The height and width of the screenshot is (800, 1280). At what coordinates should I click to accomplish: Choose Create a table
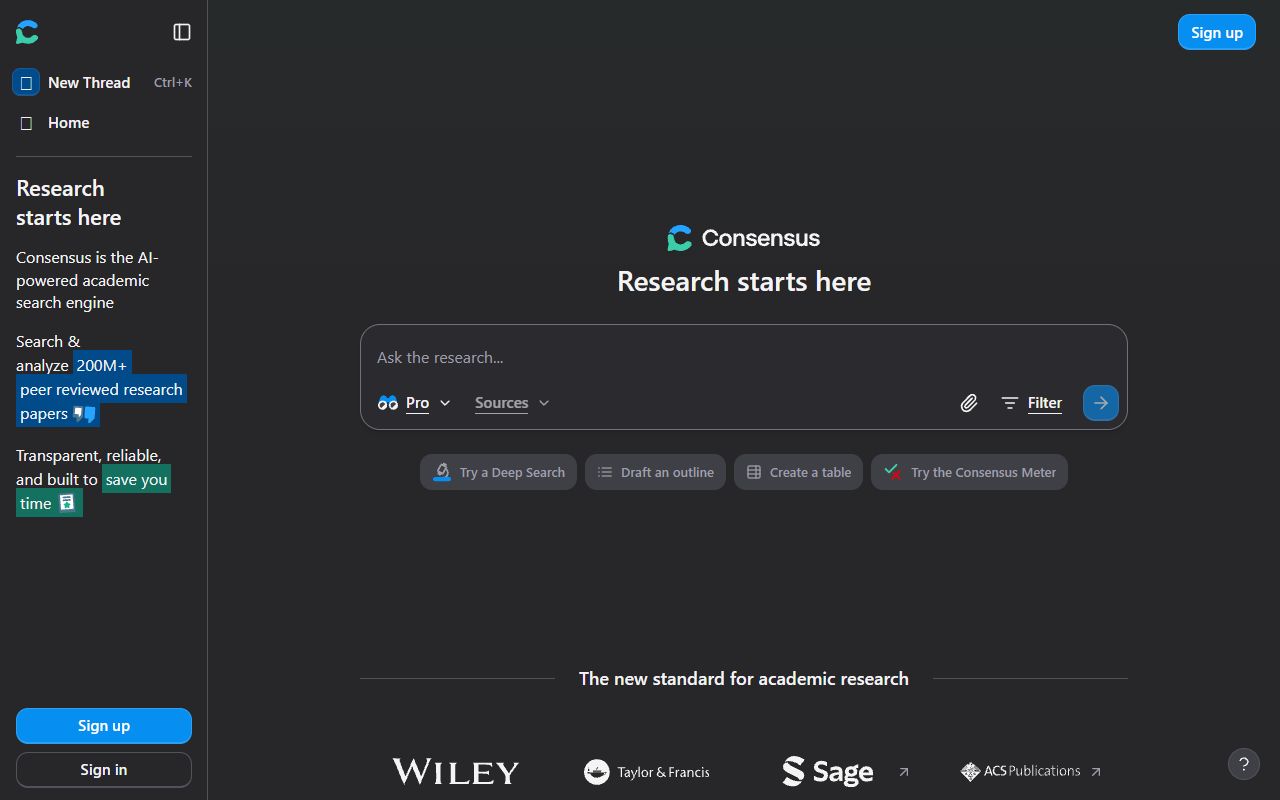click(x=798, y=471)
